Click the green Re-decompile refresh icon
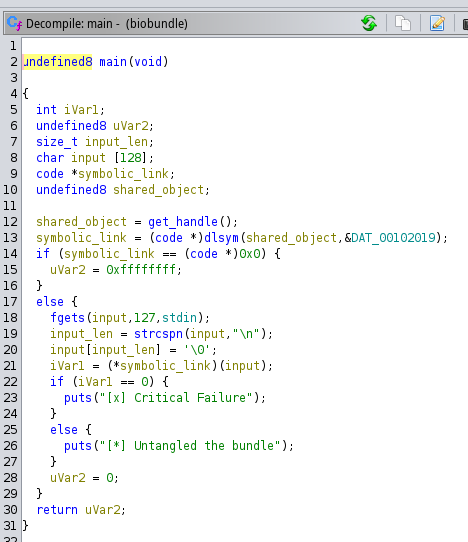The height and width of the screenshot is (542, 468). 369,24
